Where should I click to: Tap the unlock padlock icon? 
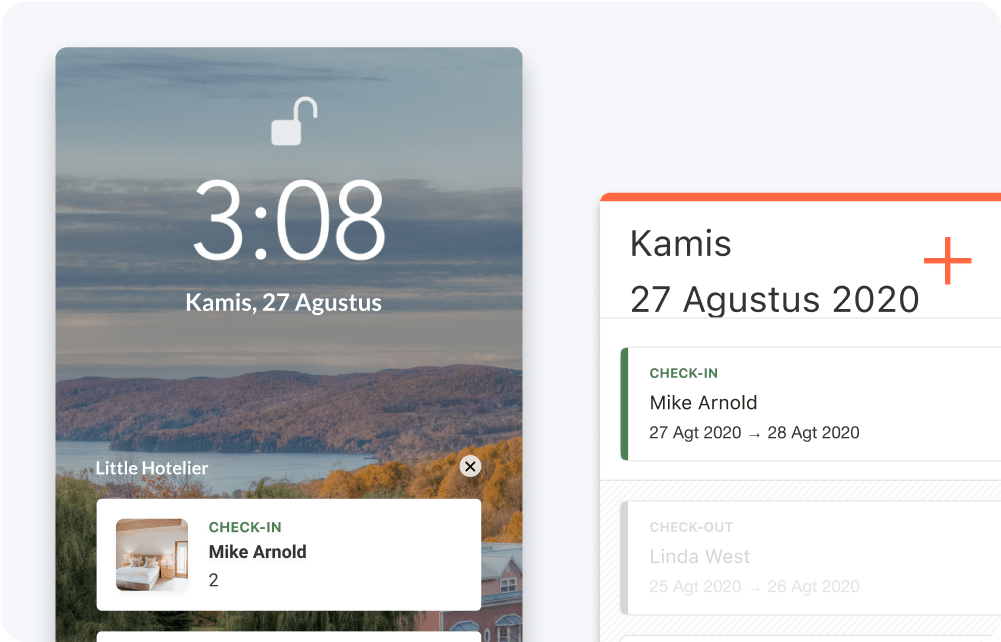294,121
